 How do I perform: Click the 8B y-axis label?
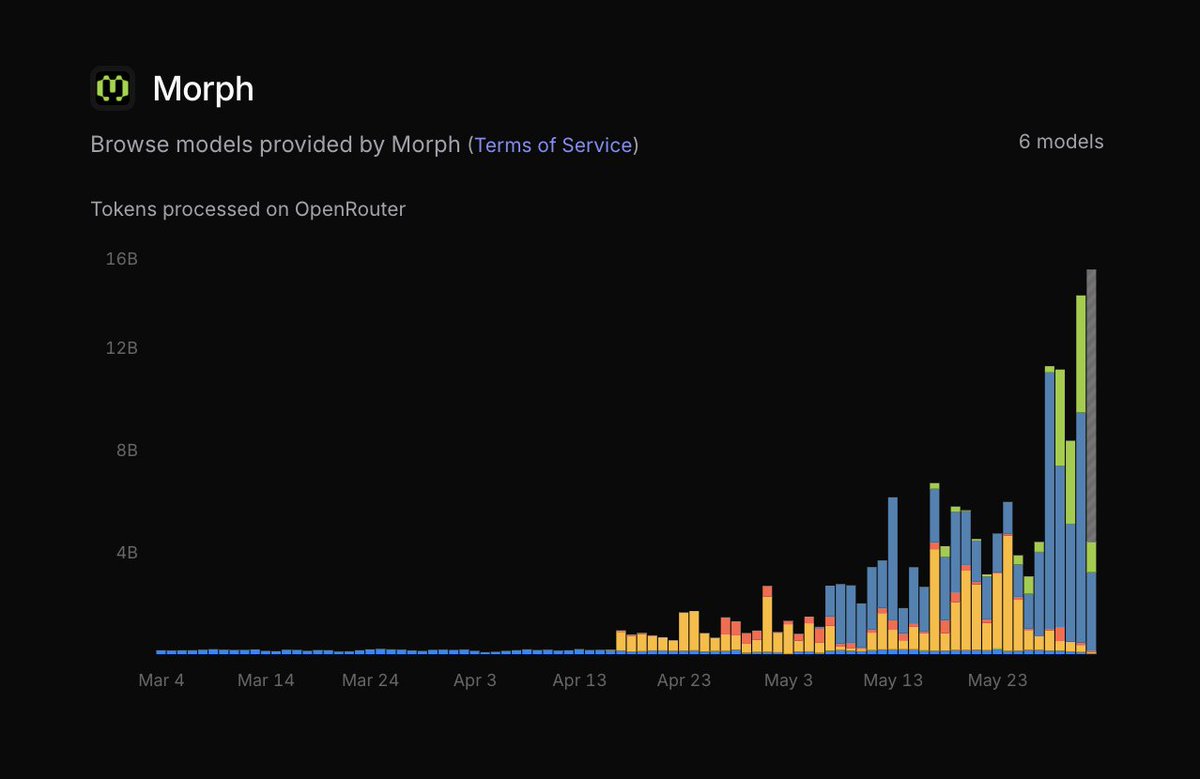126,450
